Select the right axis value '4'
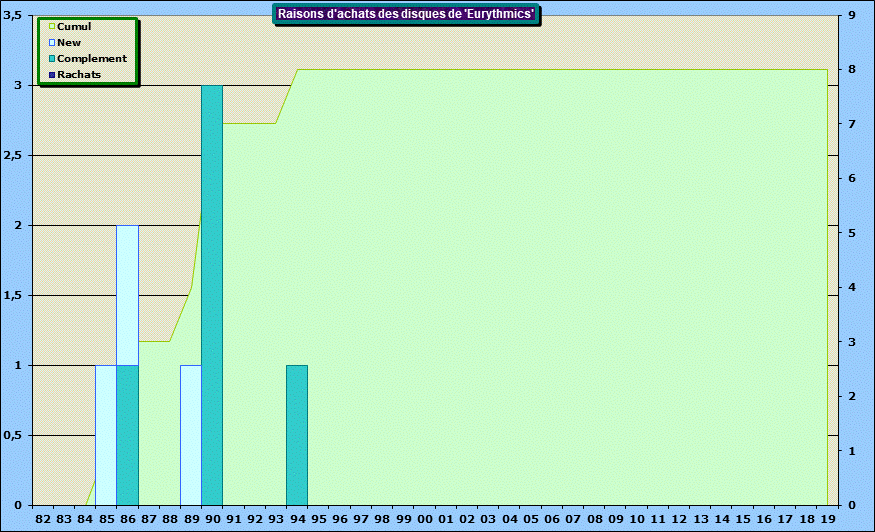The height and width of the screenshot is (532, 875). (x=850, y=288)
